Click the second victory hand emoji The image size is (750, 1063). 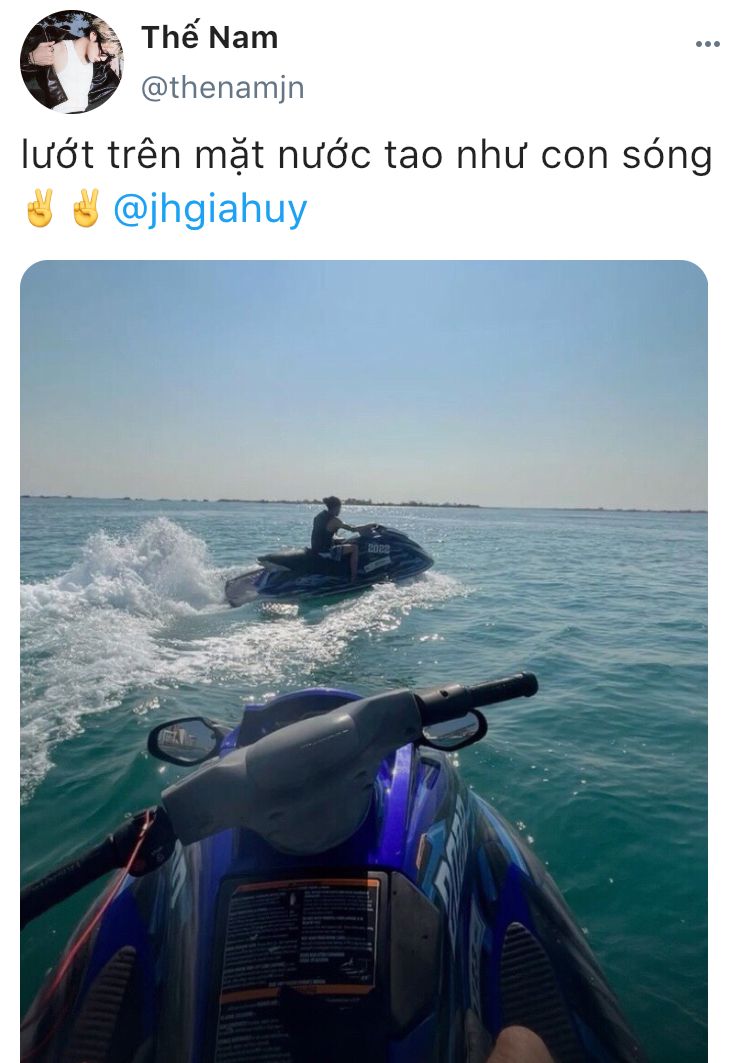(85, 208)
